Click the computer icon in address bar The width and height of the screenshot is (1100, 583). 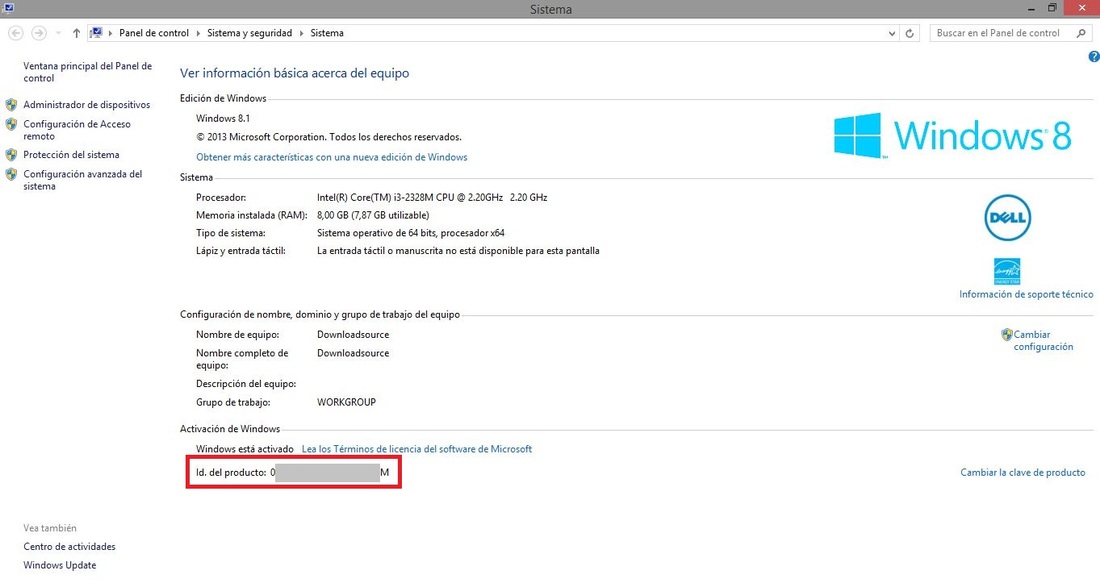click(x=97, y=33)
